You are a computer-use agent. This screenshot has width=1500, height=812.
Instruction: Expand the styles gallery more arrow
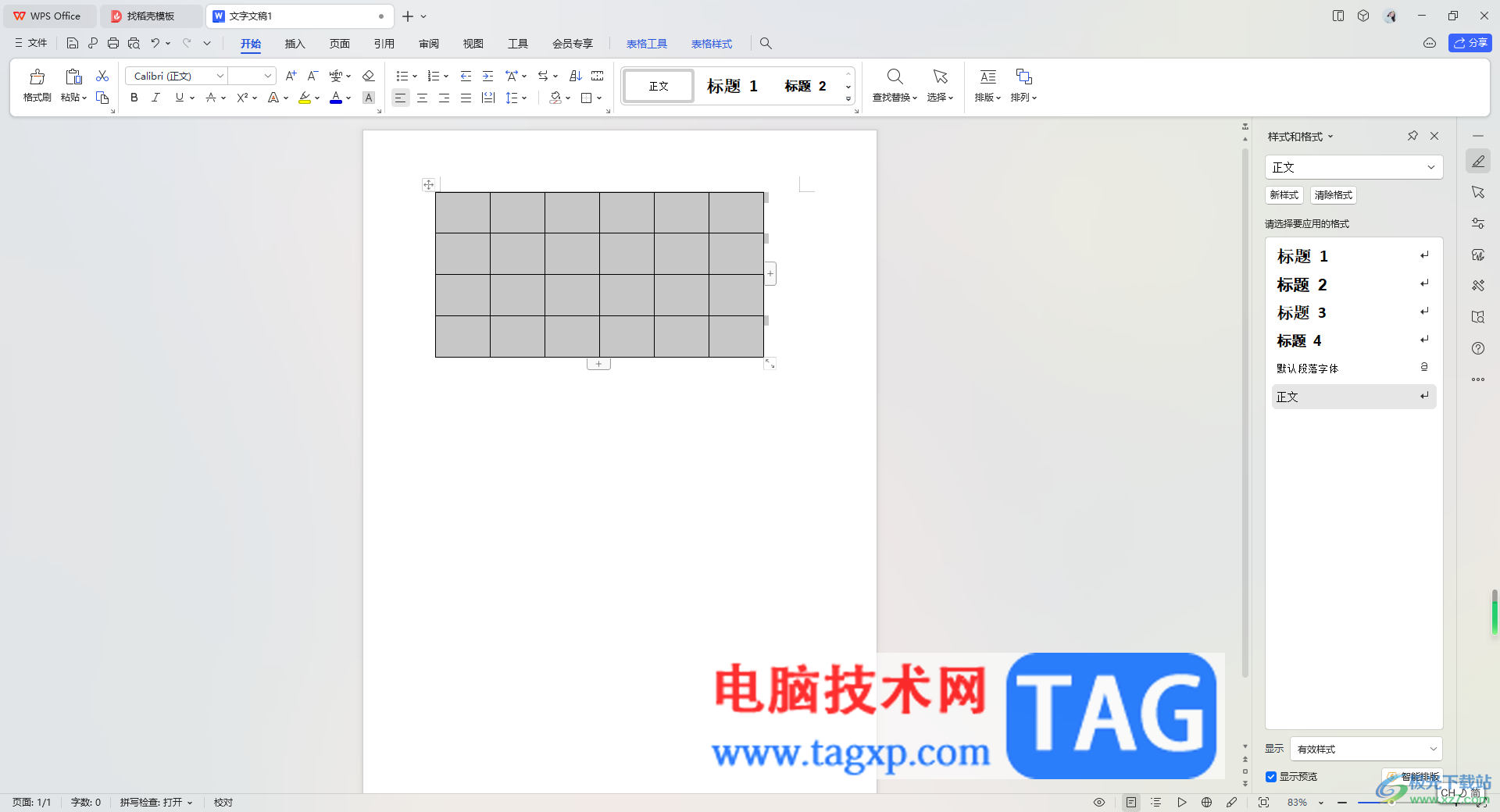point(848,99)
